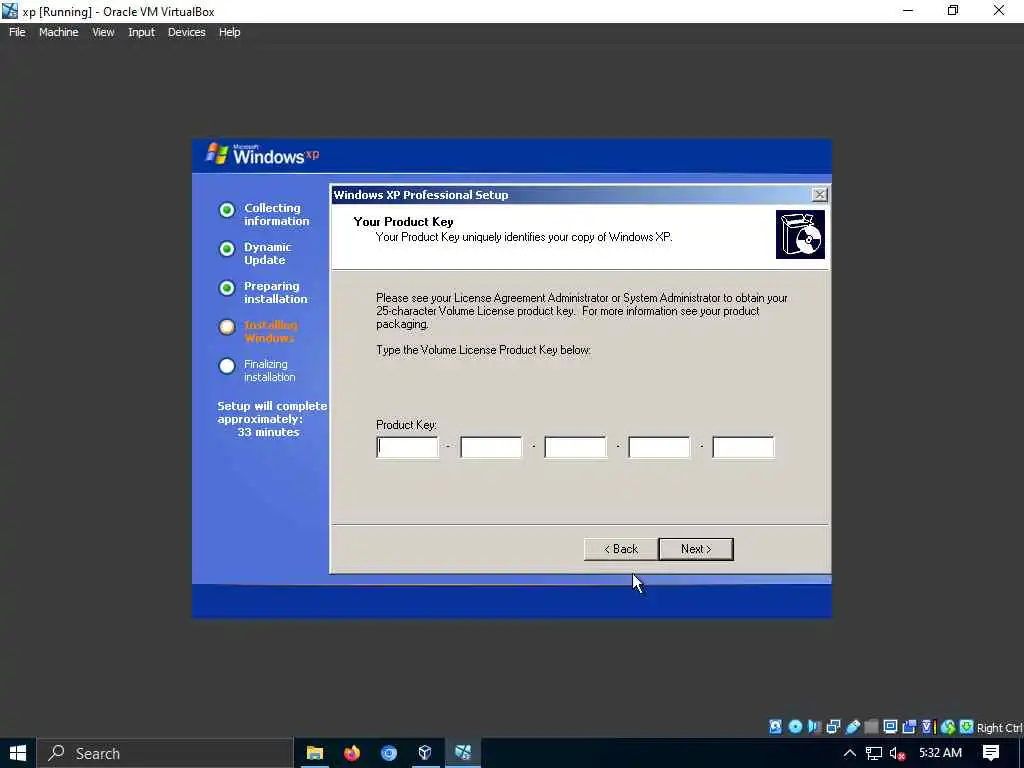Click the Windows XP logo in setup header
Viewport: 1024px width, 768px height.
pyautogui.click(x=263, y=155)
